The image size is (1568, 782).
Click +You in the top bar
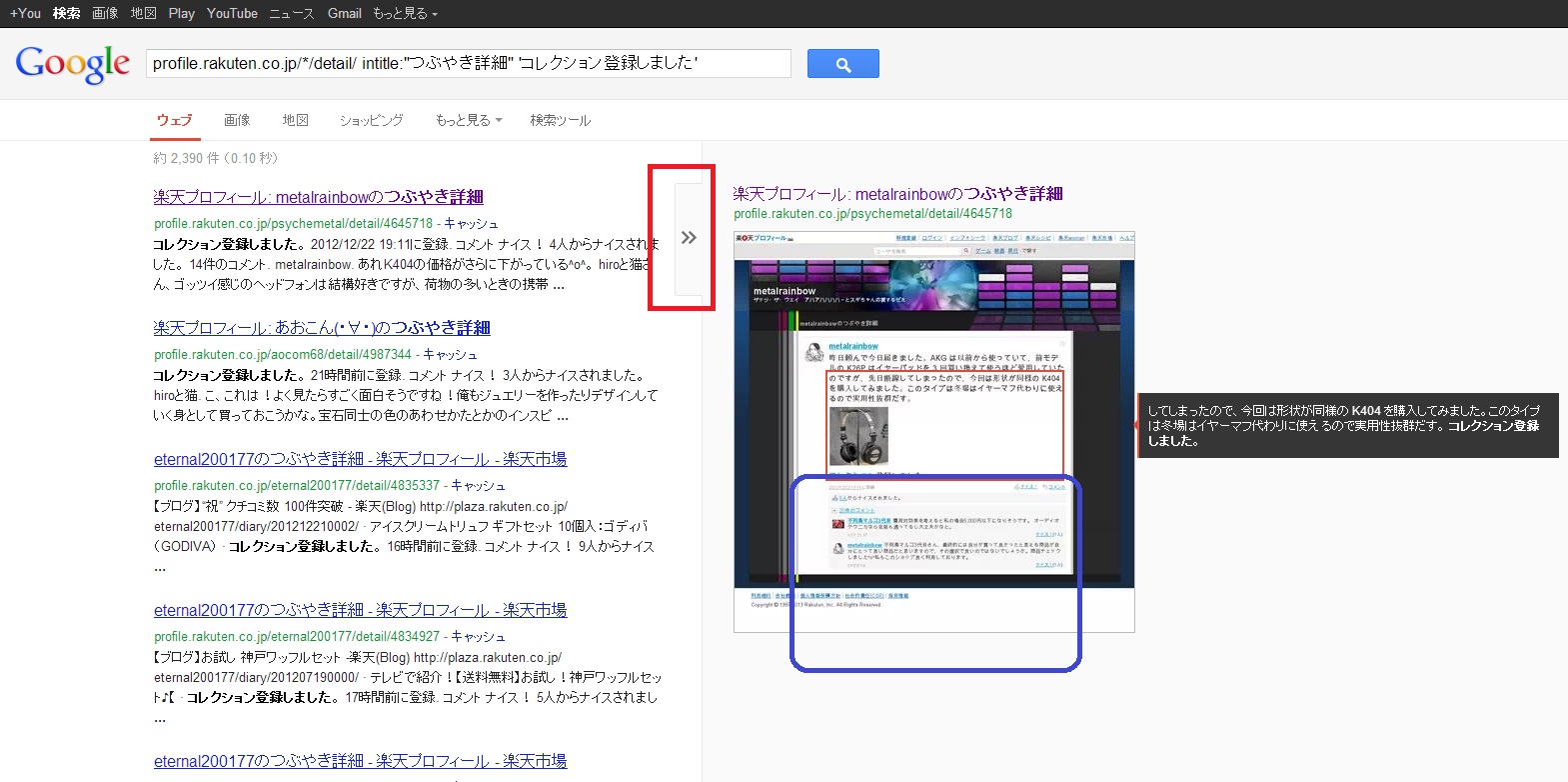[x=25, y=13]
